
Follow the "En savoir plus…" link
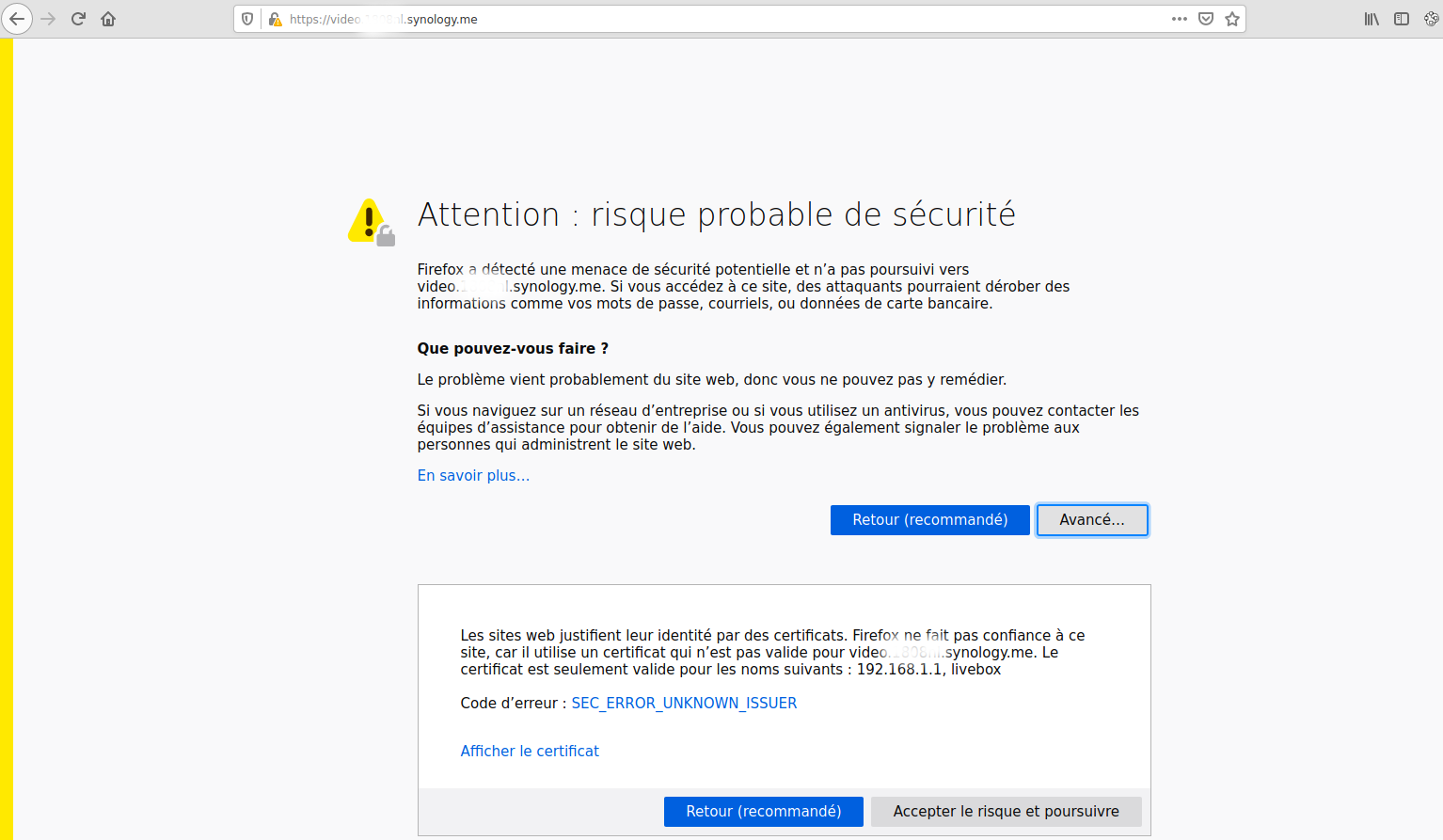click(473, 476)
